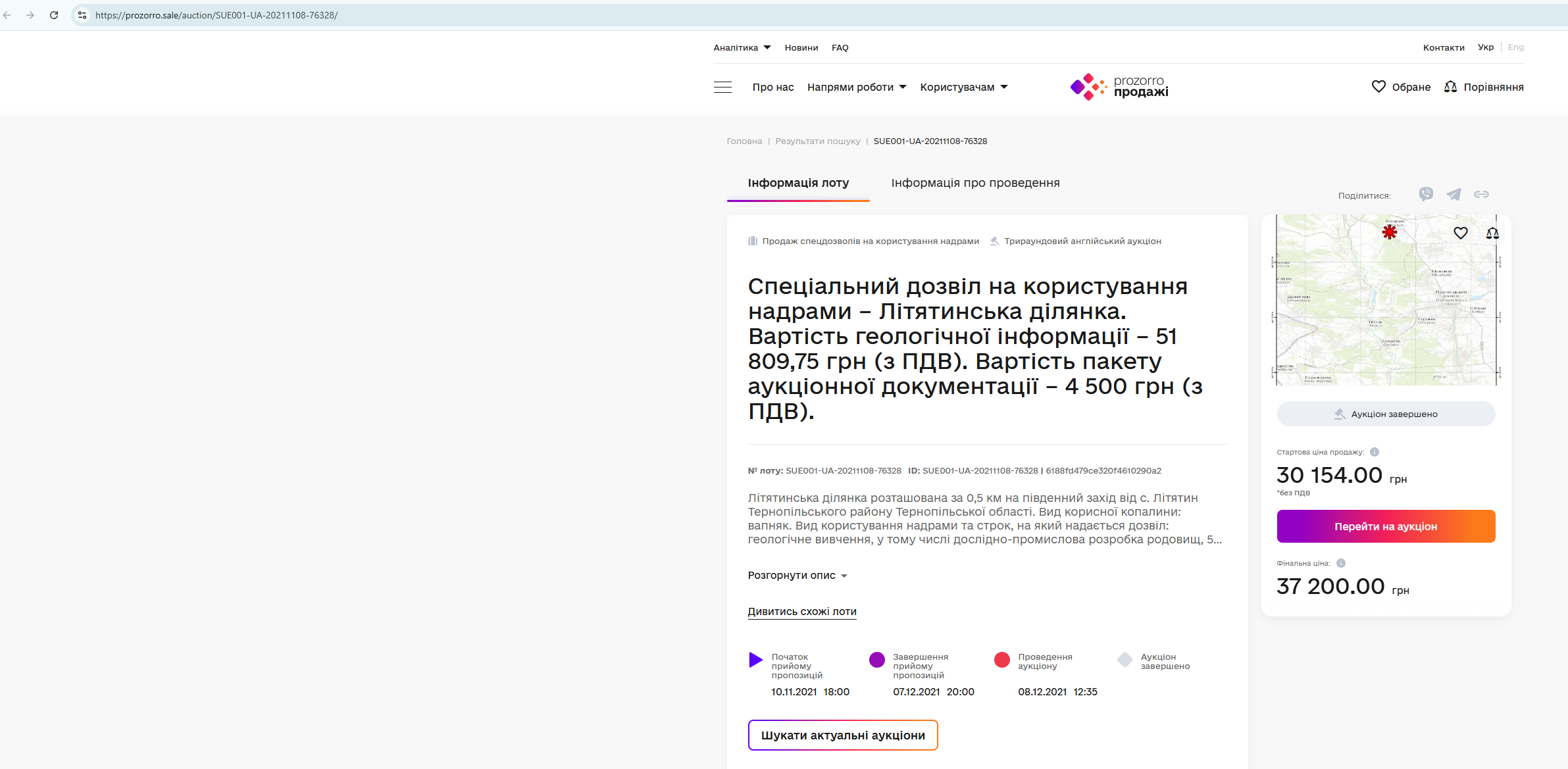The width and height of the screenshot is (1568, 769).
Task: Open the hamburger menu
Action: 722,87
